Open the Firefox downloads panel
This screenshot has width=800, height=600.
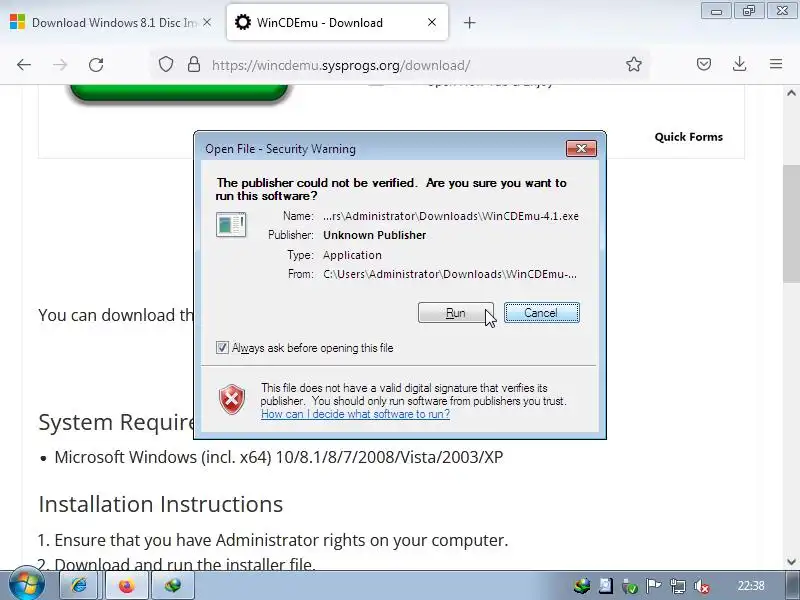[x=740, y=64]
